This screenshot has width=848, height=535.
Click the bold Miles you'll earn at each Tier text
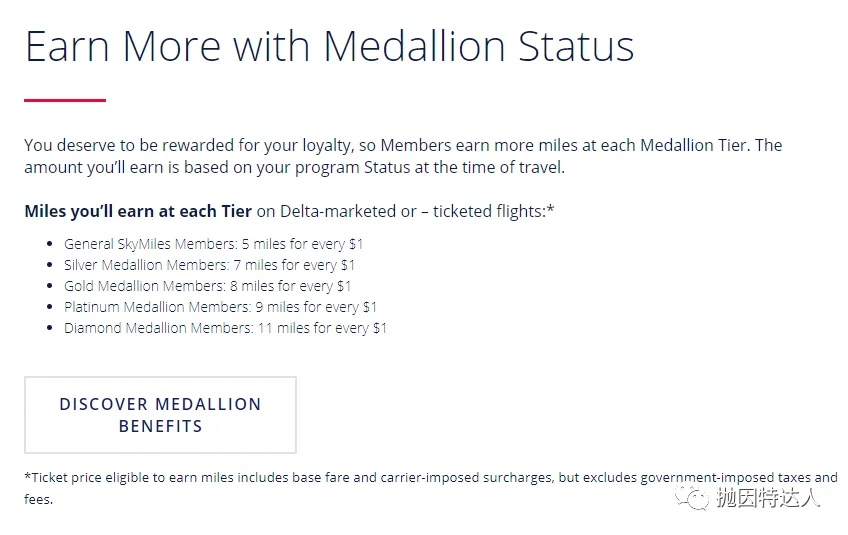point(138,212)
